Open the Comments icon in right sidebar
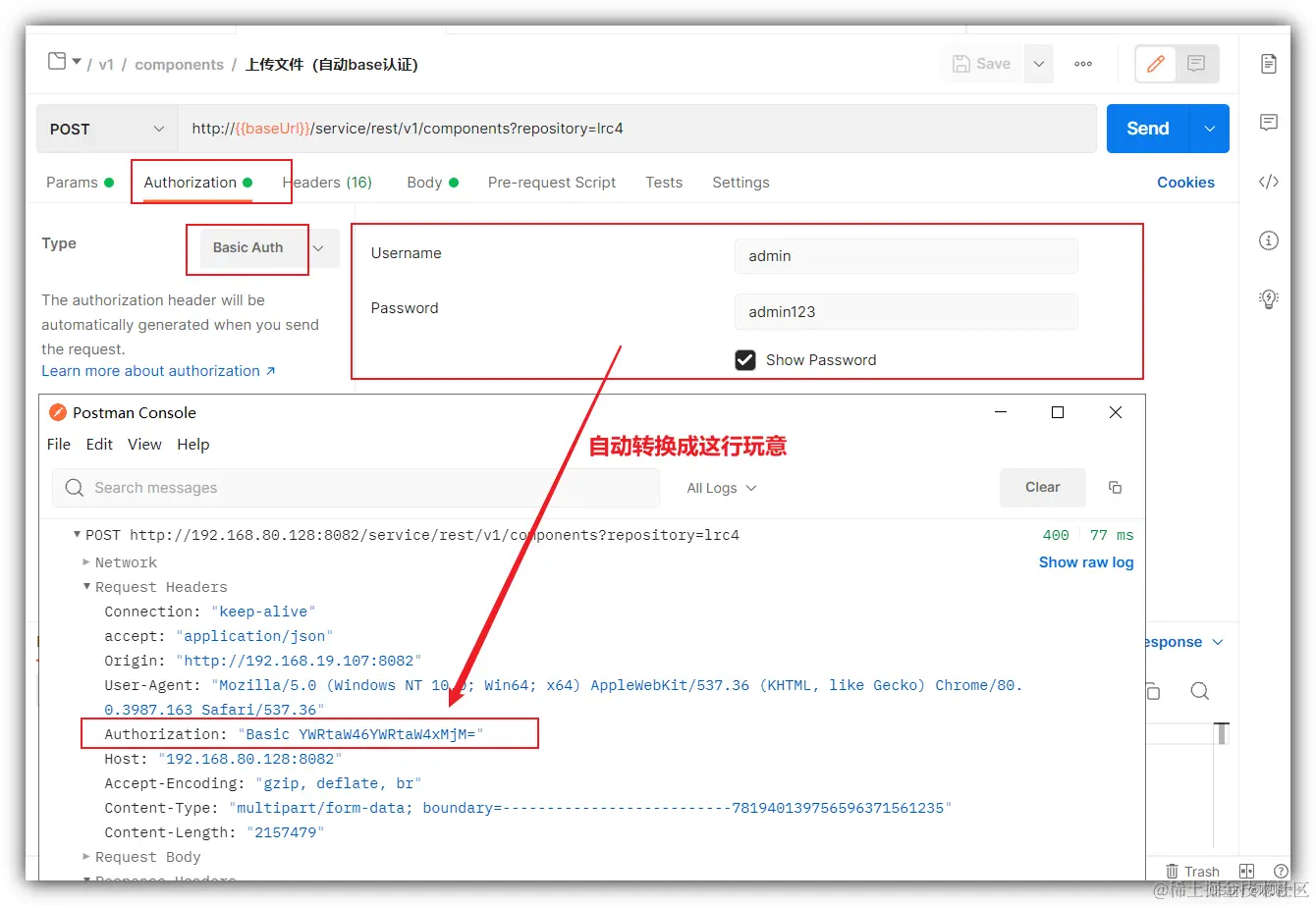This screenshot has width=1316, height=906. 1269,123
